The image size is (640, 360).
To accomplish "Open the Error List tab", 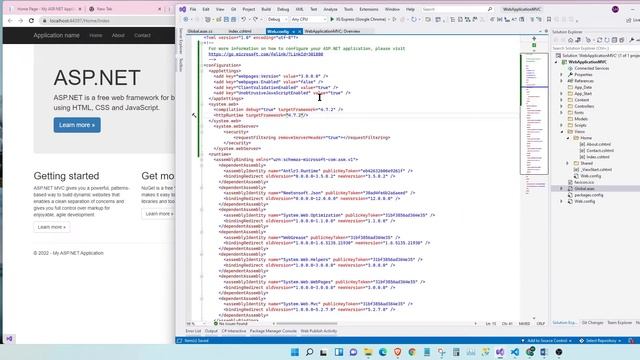I will 193,331.
